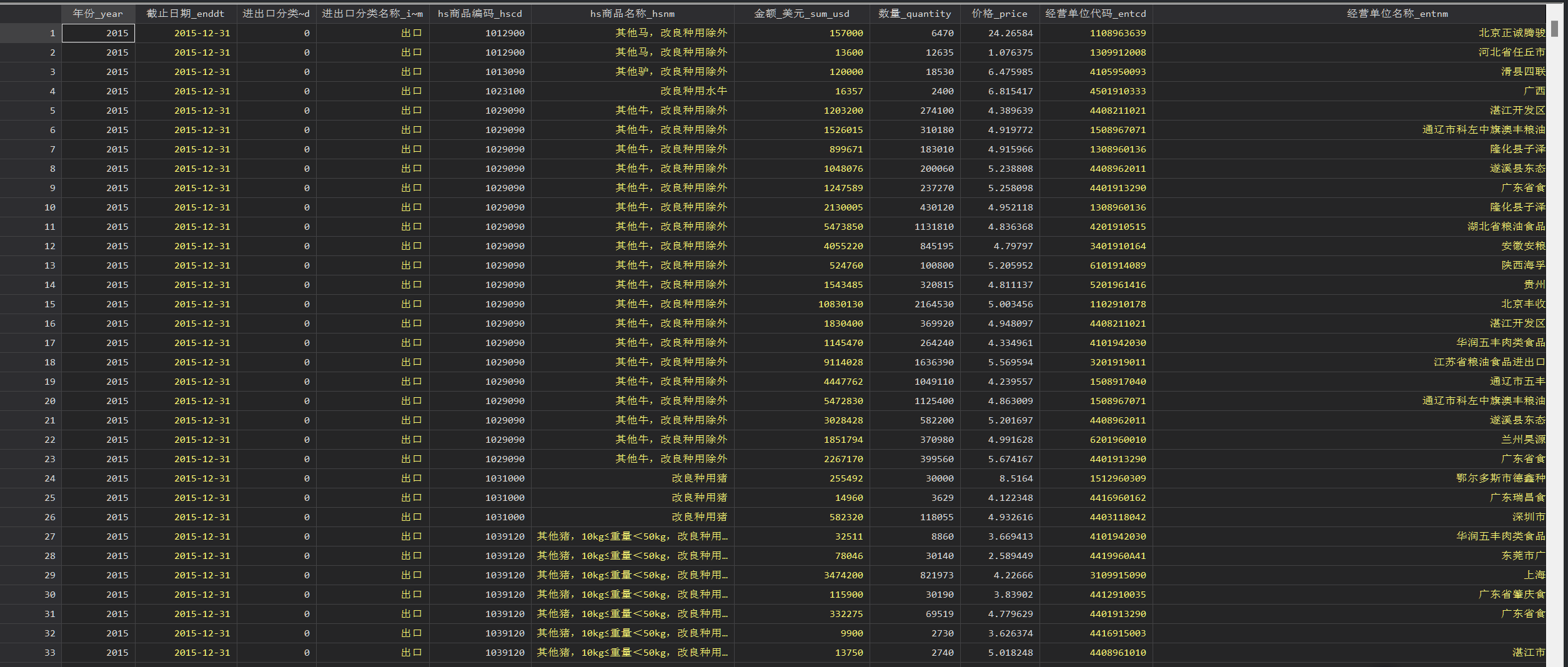
Task: Select the company code cell 4419960A41
Action: pyautogui.click(x=1096, y=556)
